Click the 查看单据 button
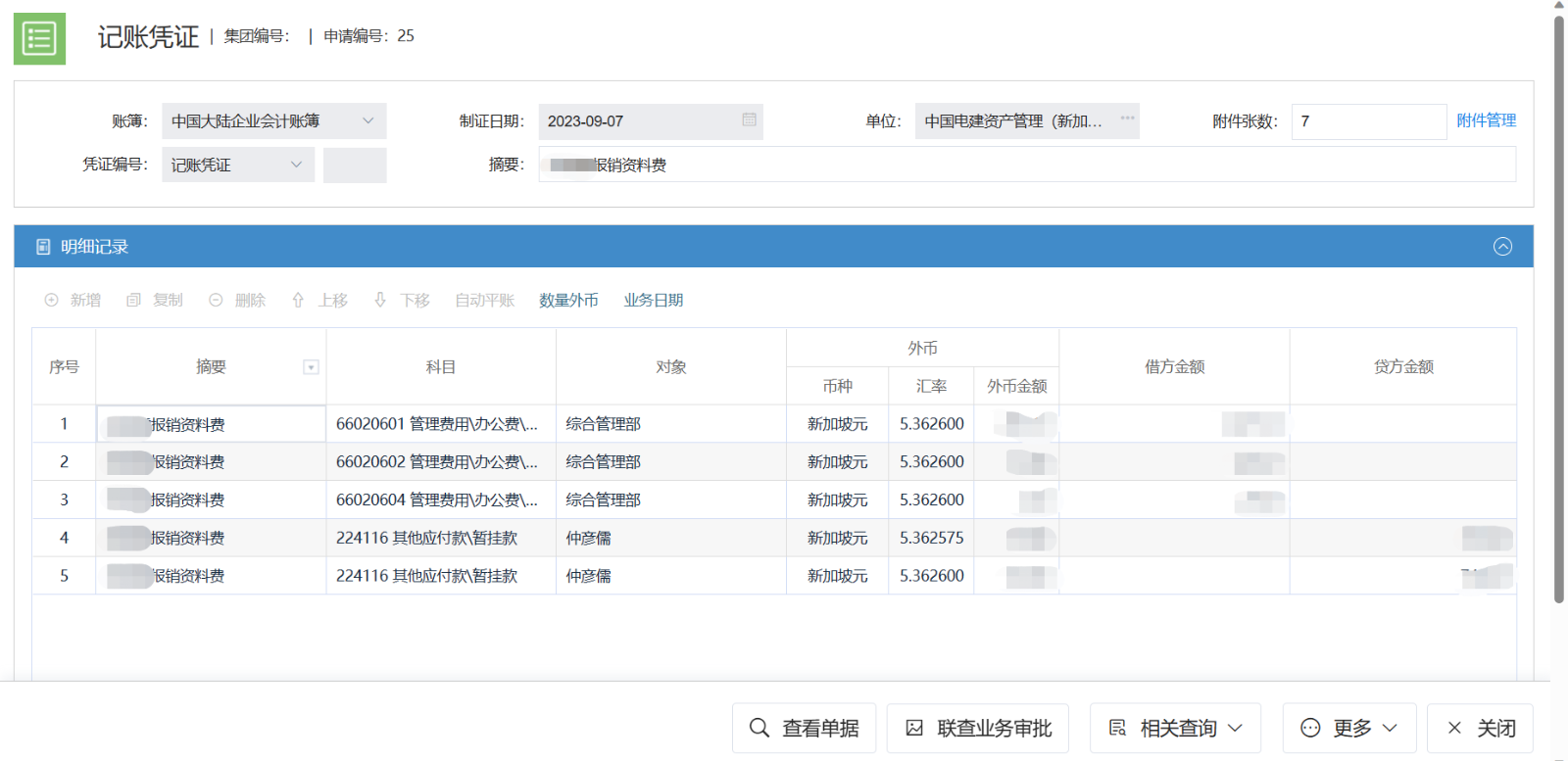 [x=804, y=729]
